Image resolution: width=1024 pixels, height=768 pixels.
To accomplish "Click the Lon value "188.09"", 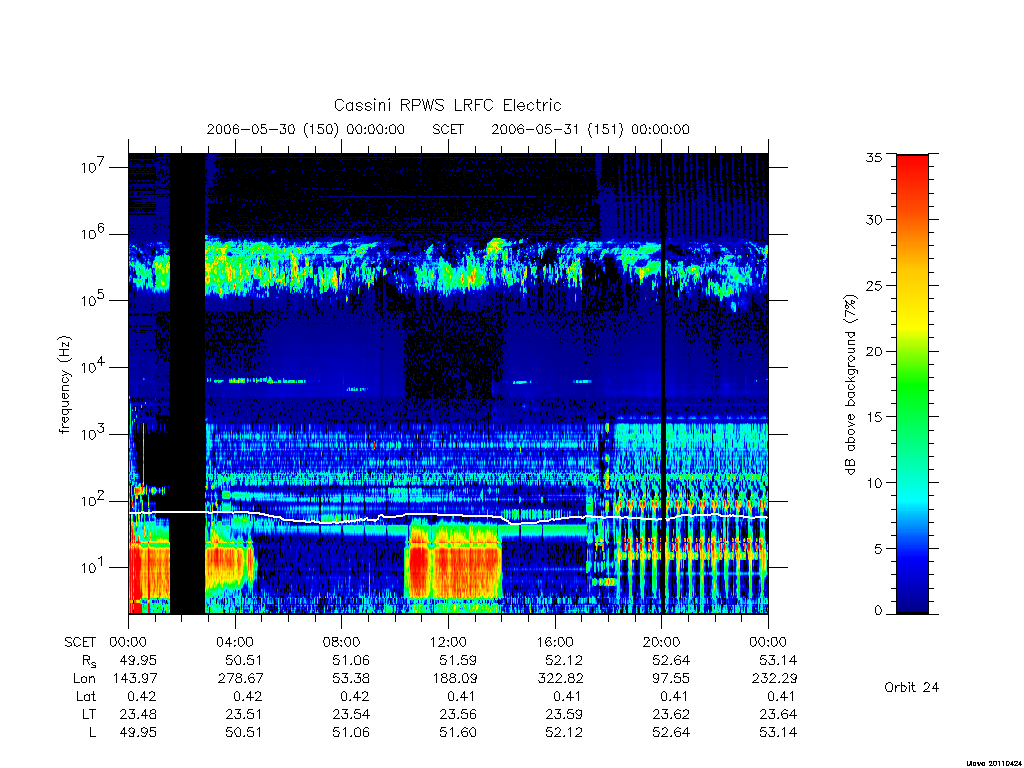I will pyautogui.click(x=454, y=679).
